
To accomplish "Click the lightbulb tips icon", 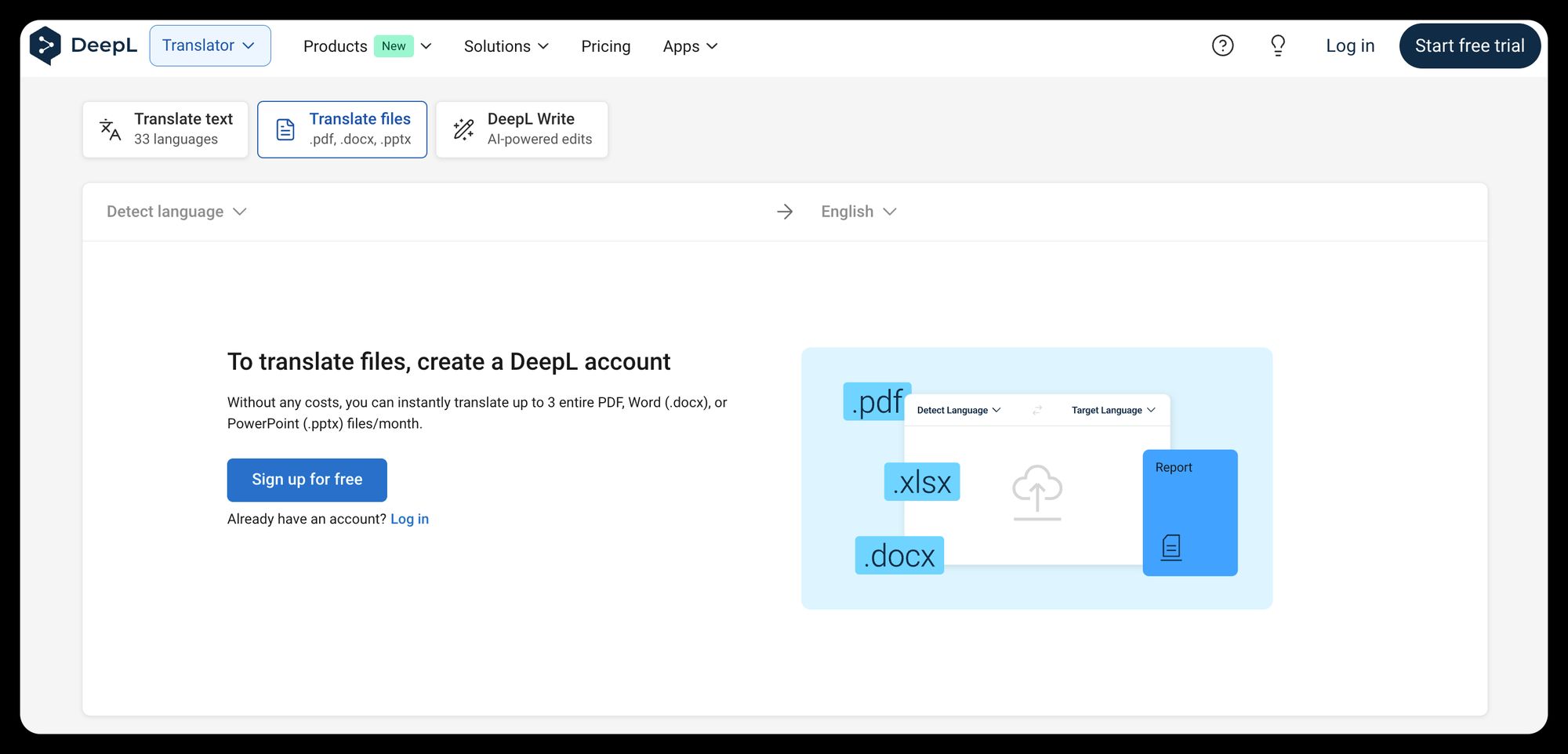I will (1278, 45).
